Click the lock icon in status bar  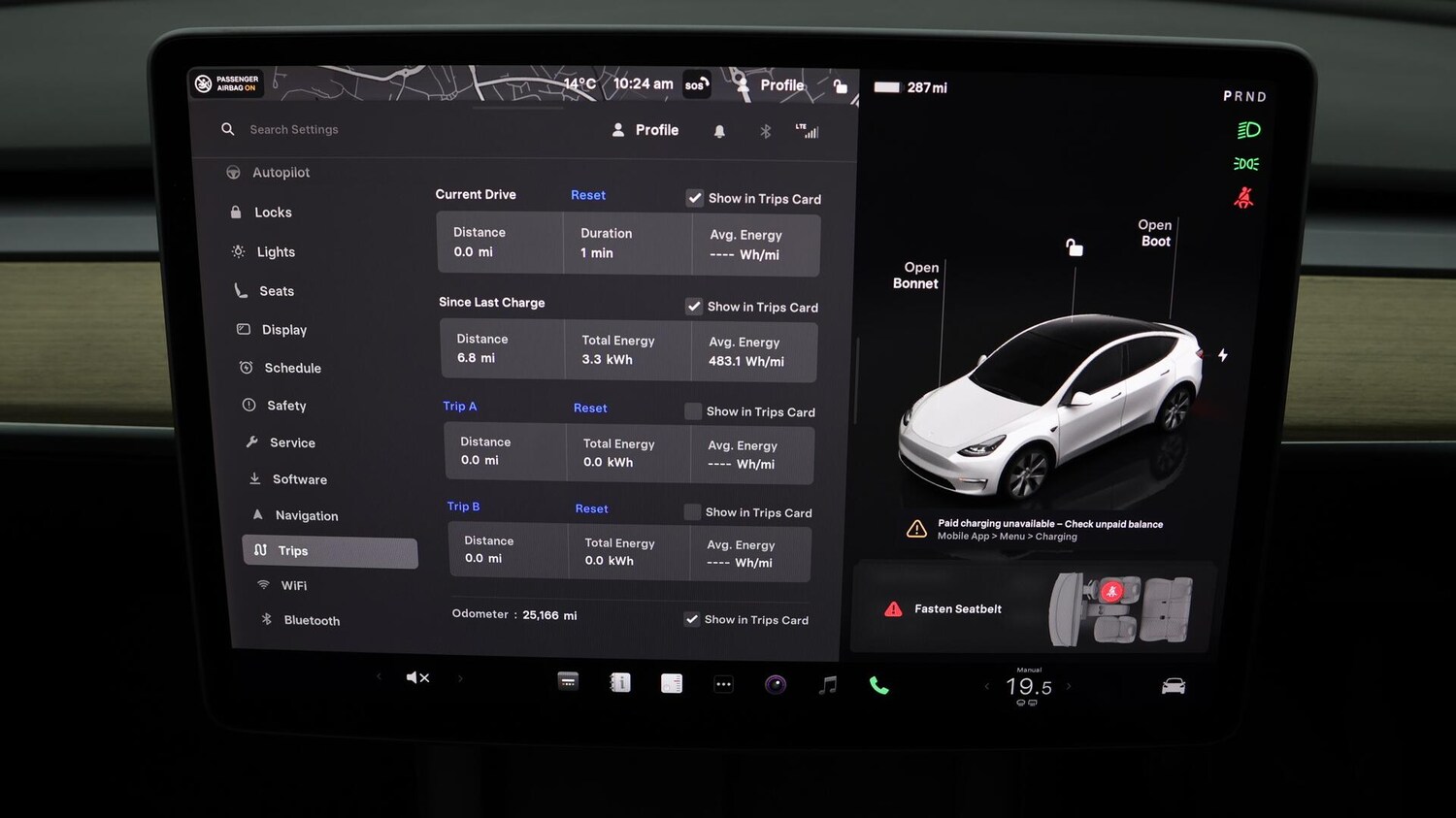(841, 86)
